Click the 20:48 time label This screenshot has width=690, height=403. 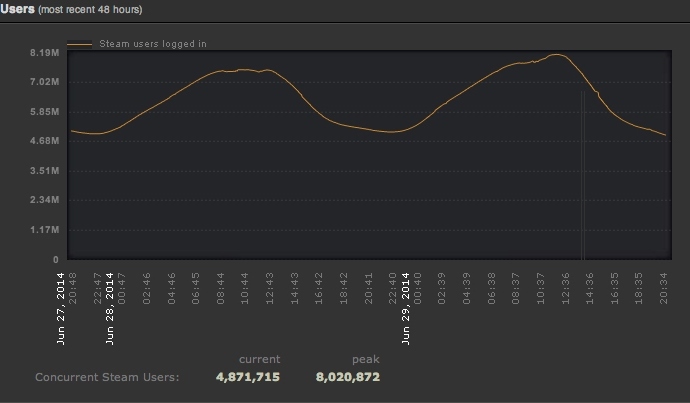click(x=73, y=288)
